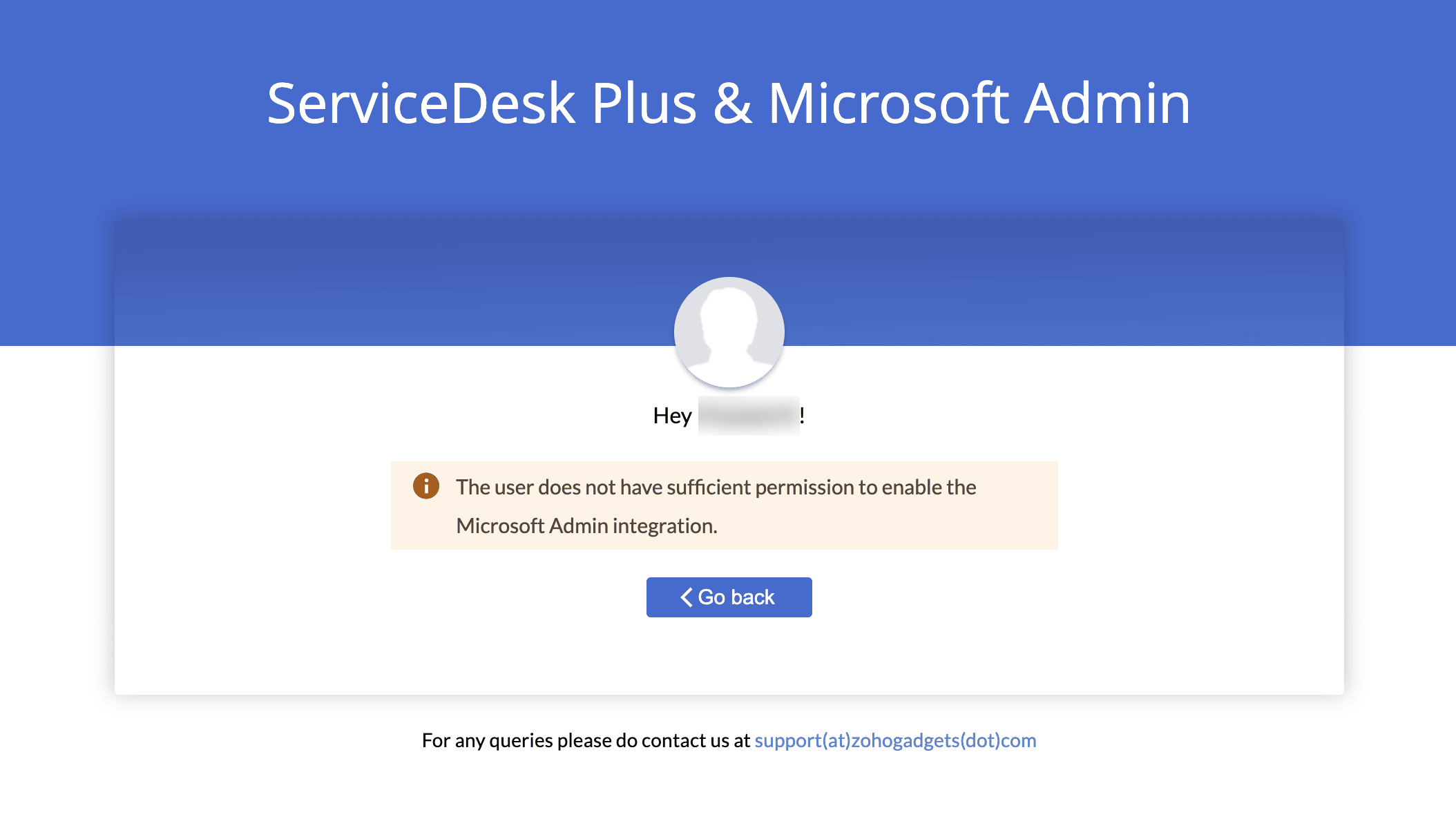Click the left chevron on Go back

[x=686, y=597]
